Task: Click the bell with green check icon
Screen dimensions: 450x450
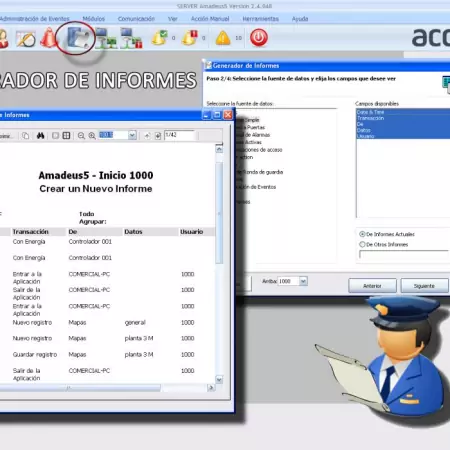Action: (160, 37)
